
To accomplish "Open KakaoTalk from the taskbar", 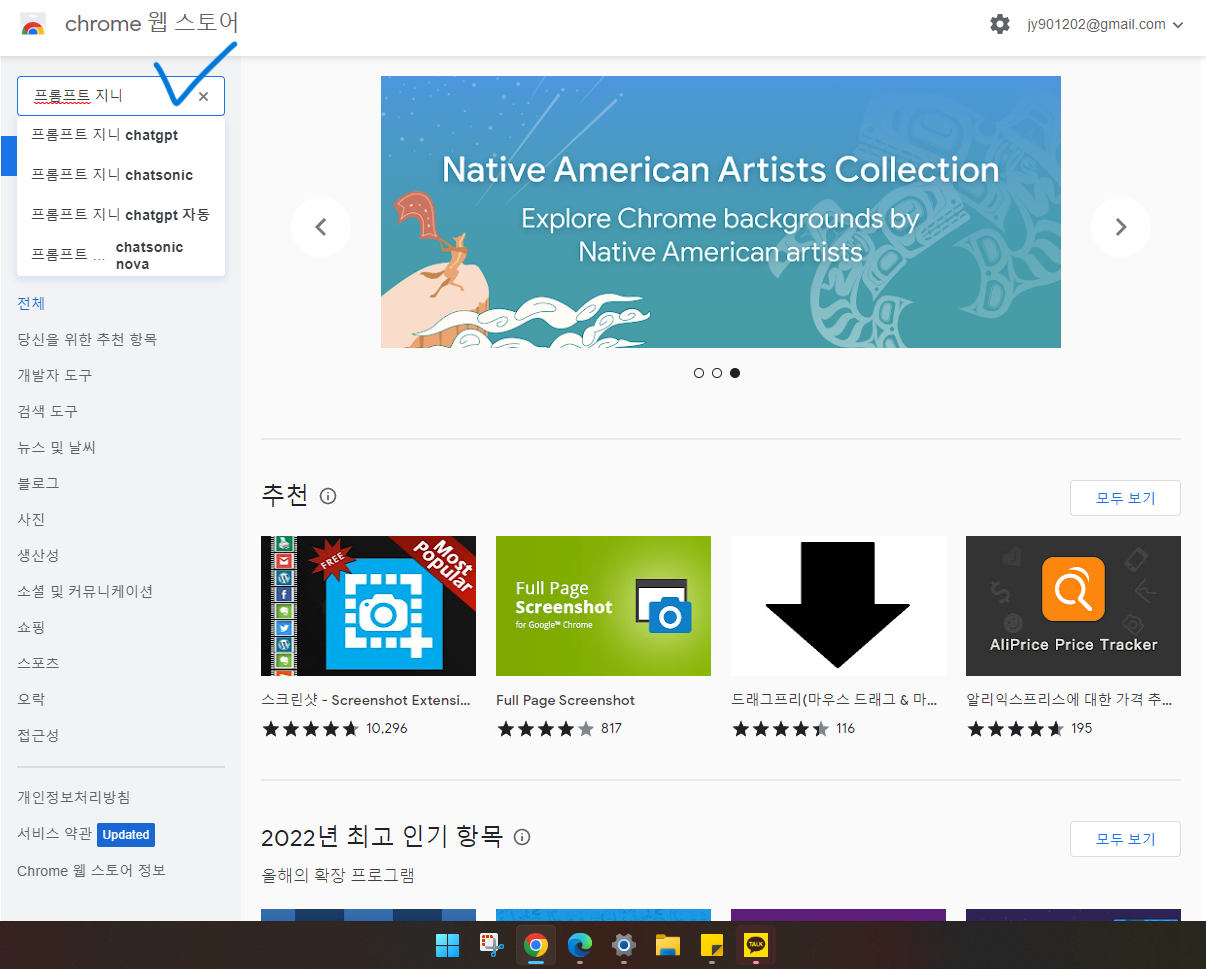I will coord(756,945).
